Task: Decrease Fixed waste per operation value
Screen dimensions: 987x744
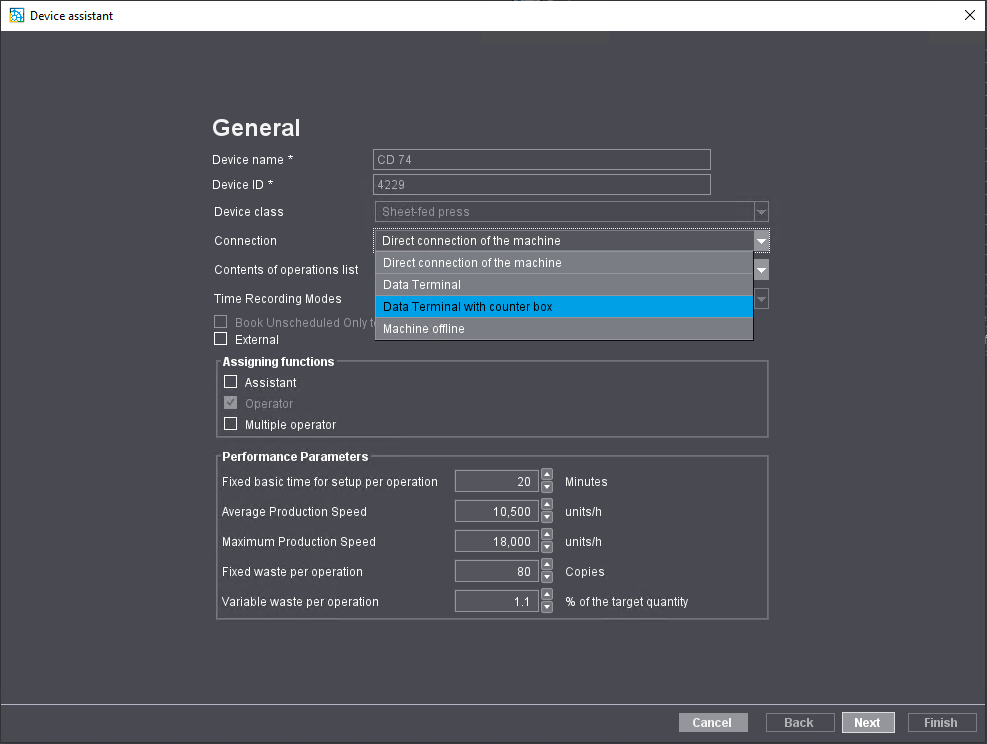Action: coord(547,578)
